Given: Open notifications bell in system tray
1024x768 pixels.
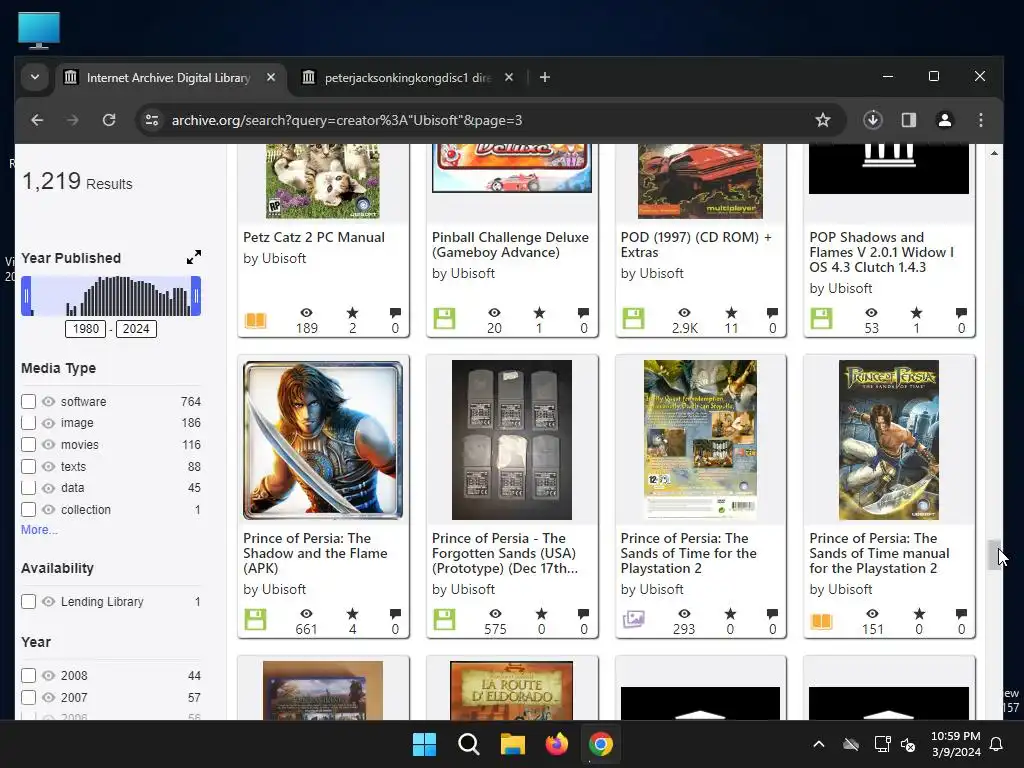Looking at the screenshot, I should [x=996, y=744].
